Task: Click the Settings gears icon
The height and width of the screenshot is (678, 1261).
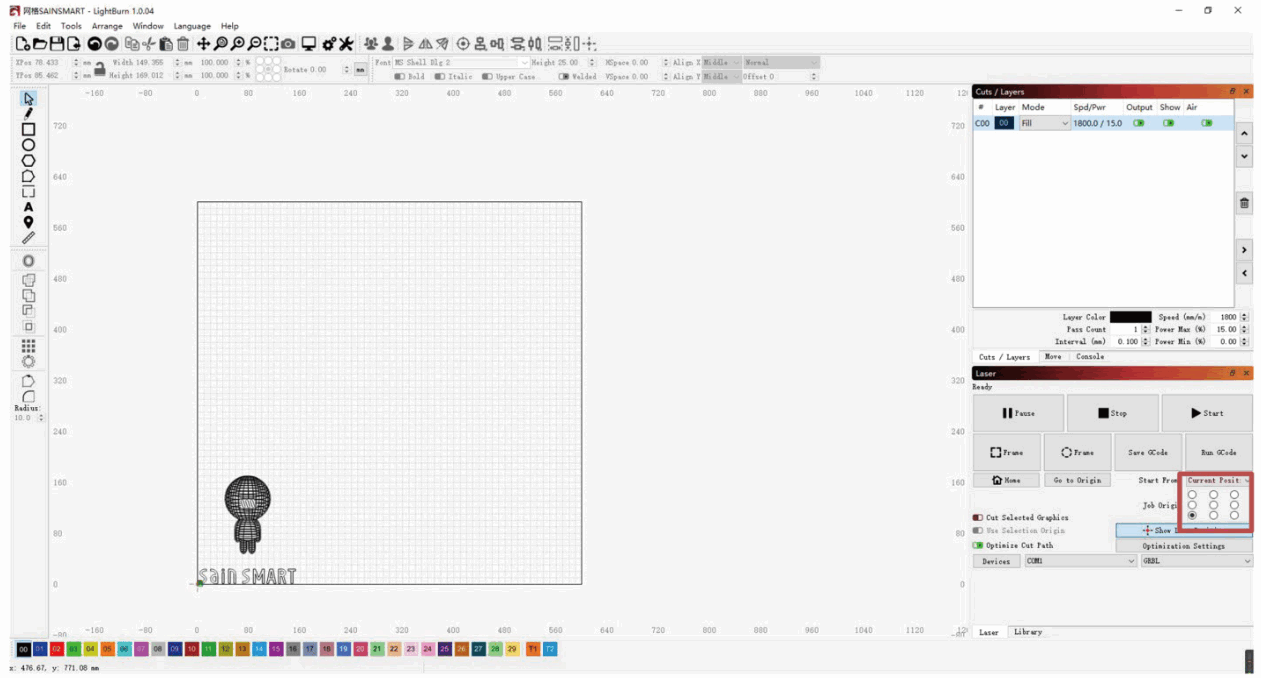Action: (328, 44)
